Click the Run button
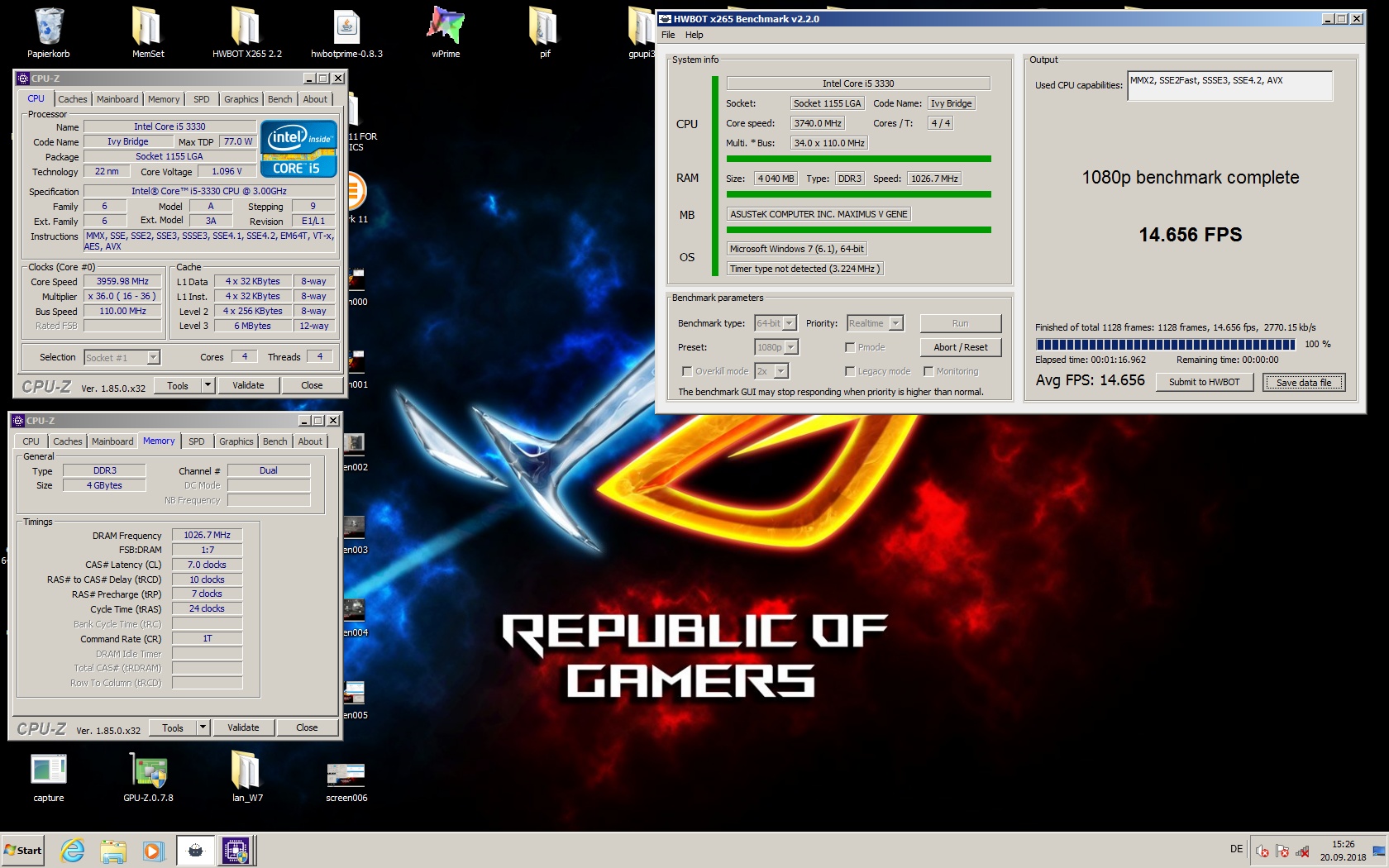Image resolution: width=1389 pixels, height=868 pixels. [961, 323]
